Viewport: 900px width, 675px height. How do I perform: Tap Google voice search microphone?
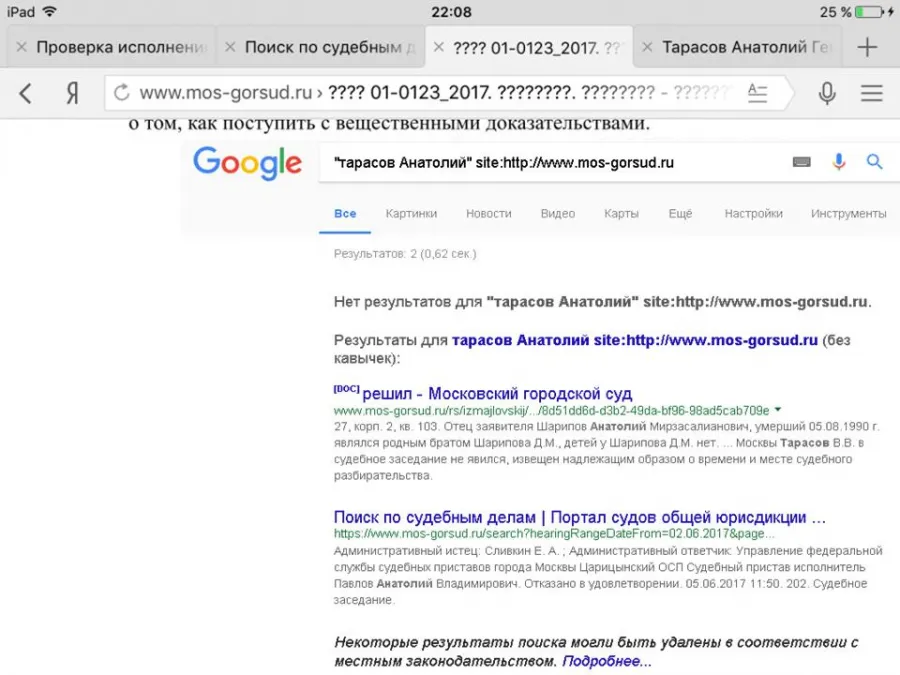839,162
